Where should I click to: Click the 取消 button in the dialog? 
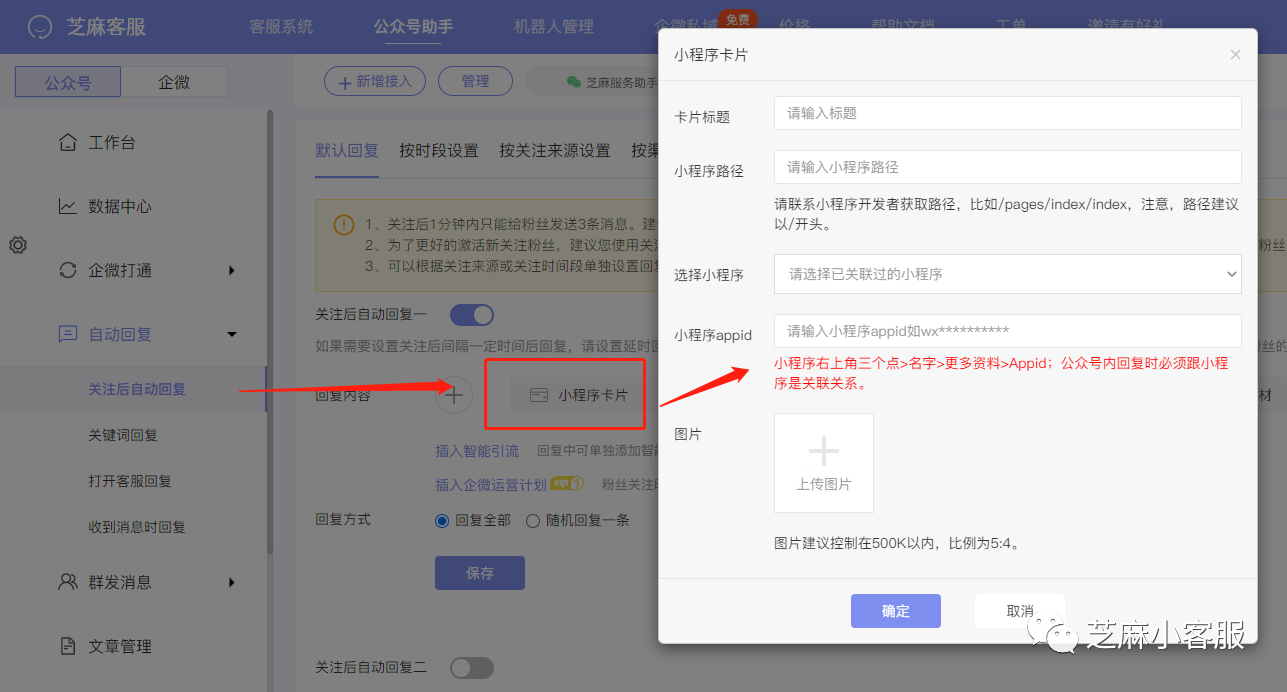point(1020,611)
